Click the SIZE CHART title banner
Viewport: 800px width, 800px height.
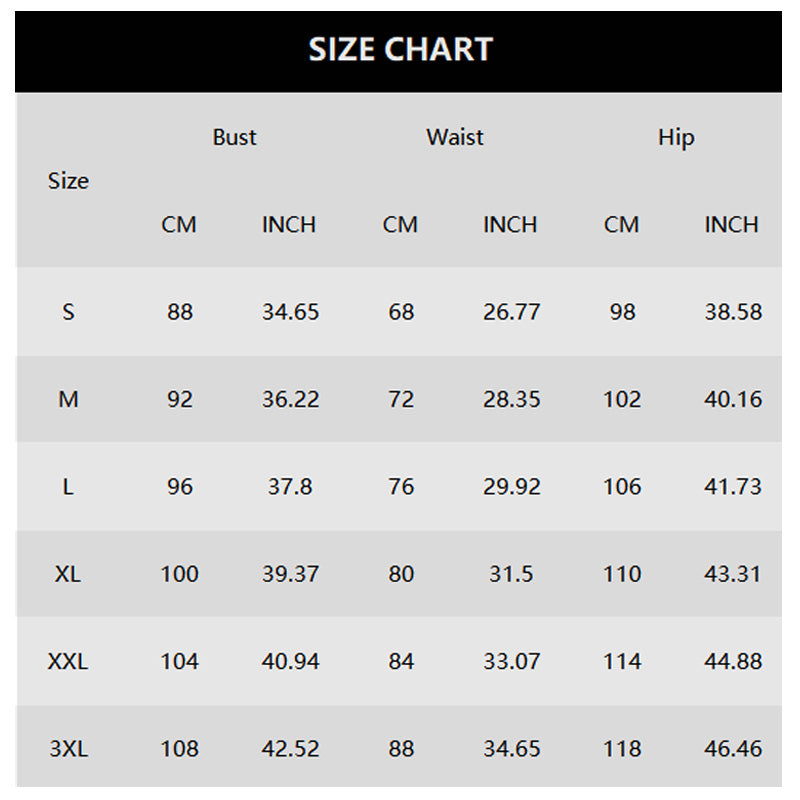click(x=399, y=50)
